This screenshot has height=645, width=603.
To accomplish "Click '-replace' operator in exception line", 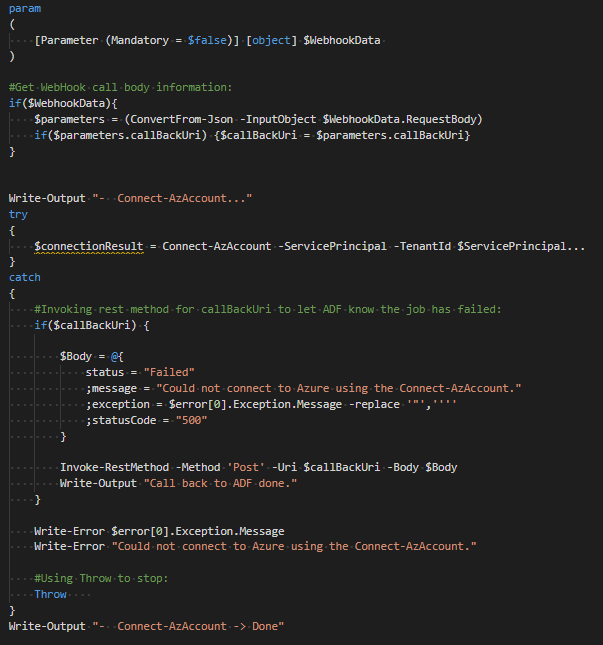I will point(374,404).
